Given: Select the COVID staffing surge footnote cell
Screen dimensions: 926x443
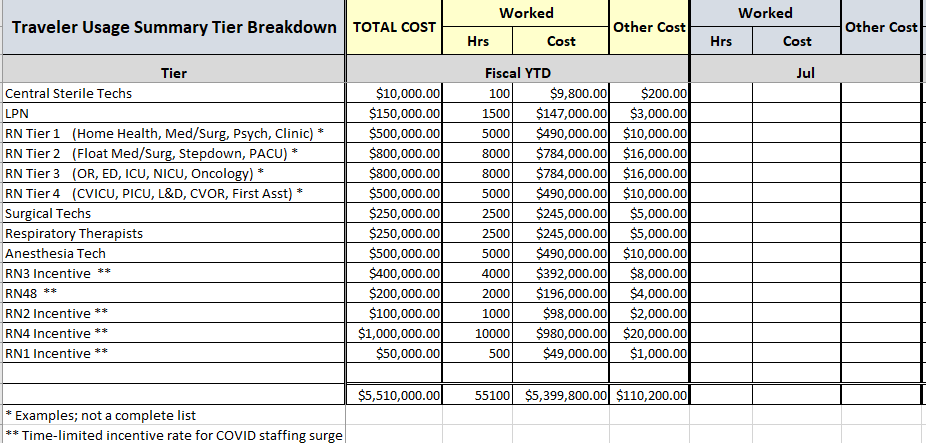Looking at the screenshot, I should pos(174,435).
